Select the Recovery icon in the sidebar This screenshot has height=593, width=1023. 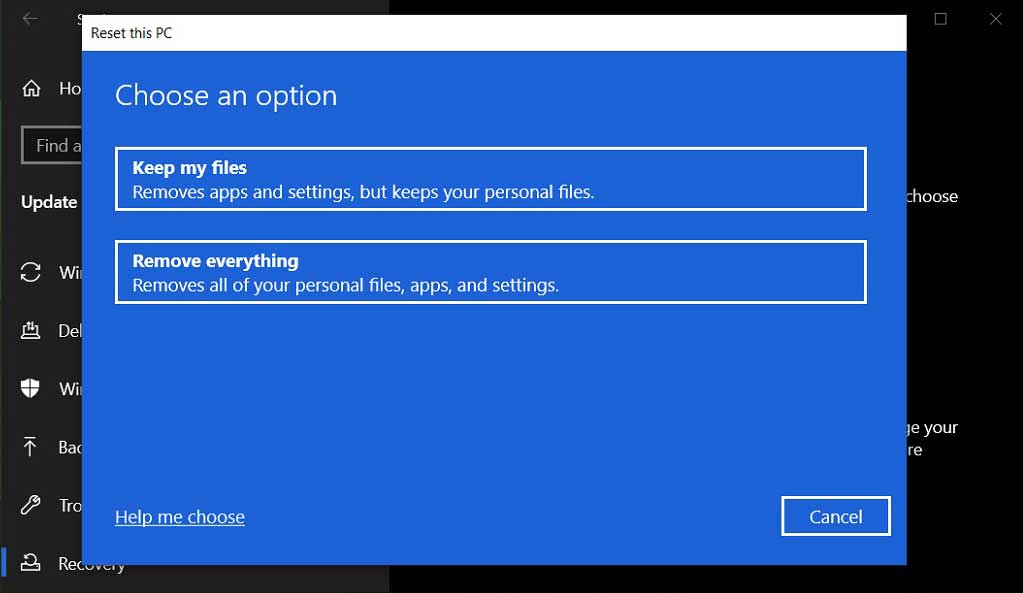31,563
